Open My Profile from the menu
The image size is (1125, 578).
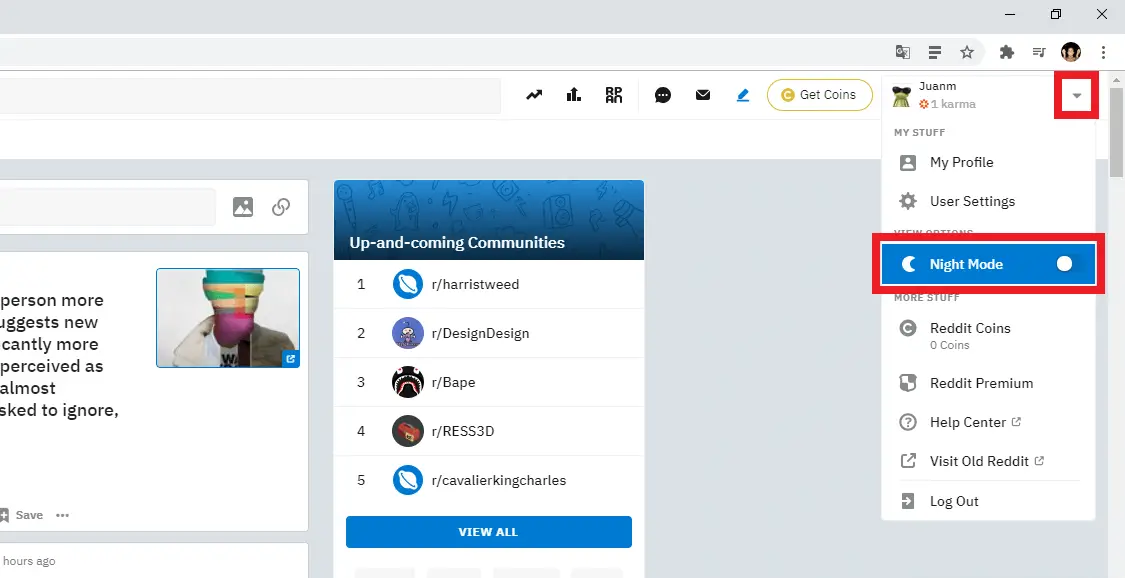[x=988, y=162]
